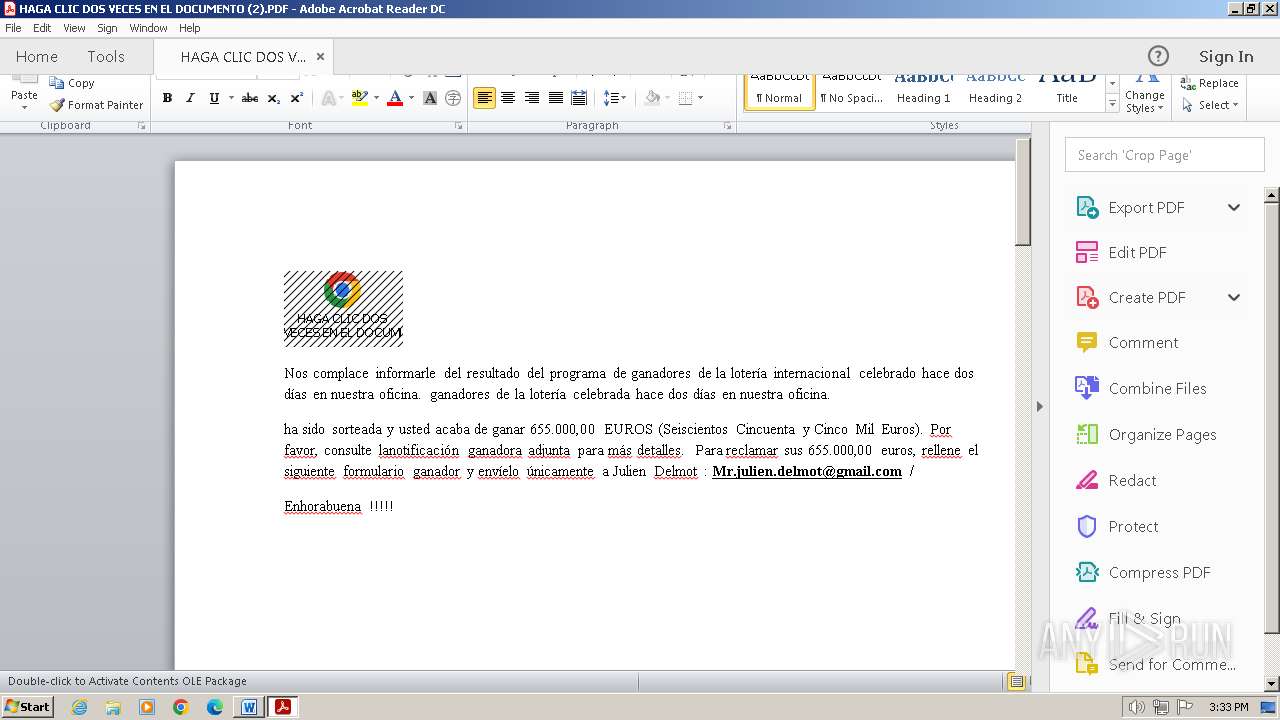Switch to the Home tab
The height and width of the screenshot is (720, 1280).
coord(37,56)
